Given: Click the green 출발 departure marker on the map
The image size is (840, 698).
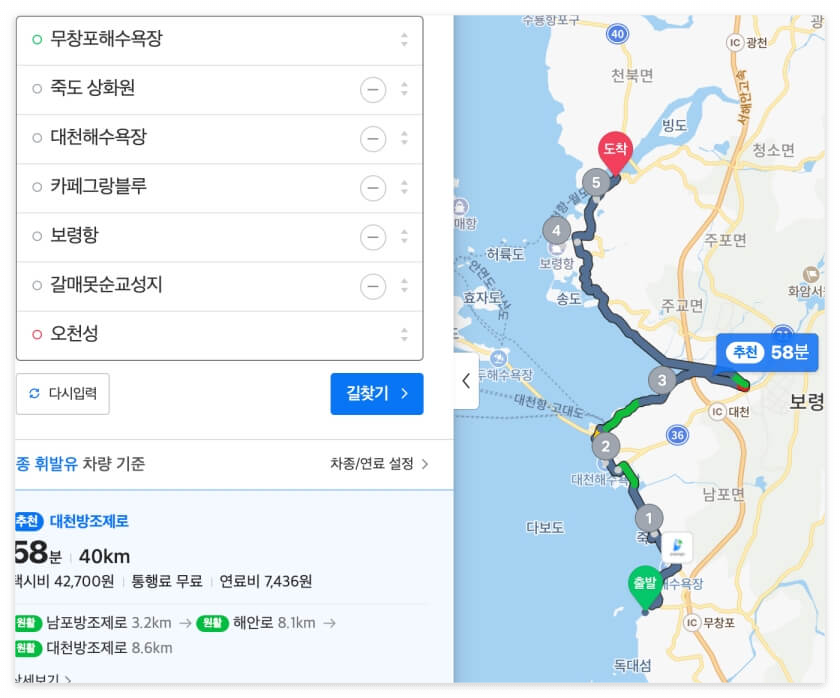Looking at the screenshot, I should click(646, 581).
